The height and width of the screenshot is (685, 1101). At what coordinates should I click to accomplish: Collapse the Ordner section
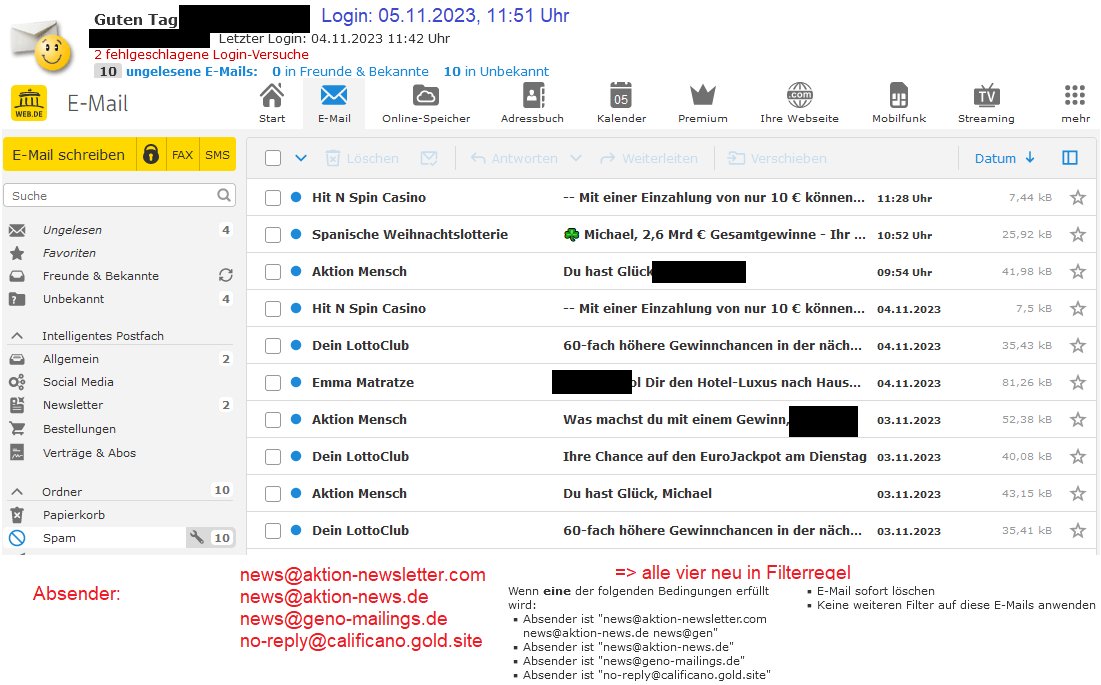18,491
